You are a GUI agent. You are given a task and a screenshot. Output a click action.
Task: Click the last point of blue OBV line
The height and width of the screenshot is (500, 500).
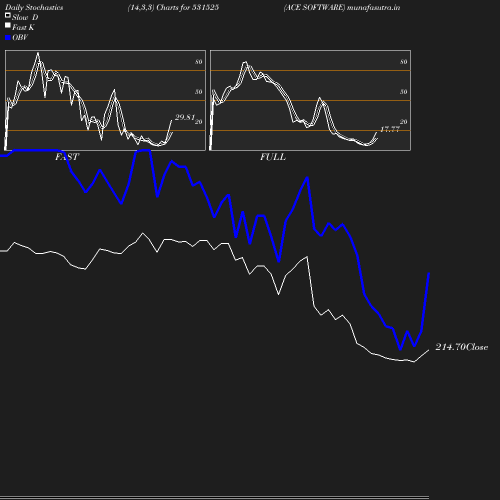pyautogui.click(x=429, y=273)
